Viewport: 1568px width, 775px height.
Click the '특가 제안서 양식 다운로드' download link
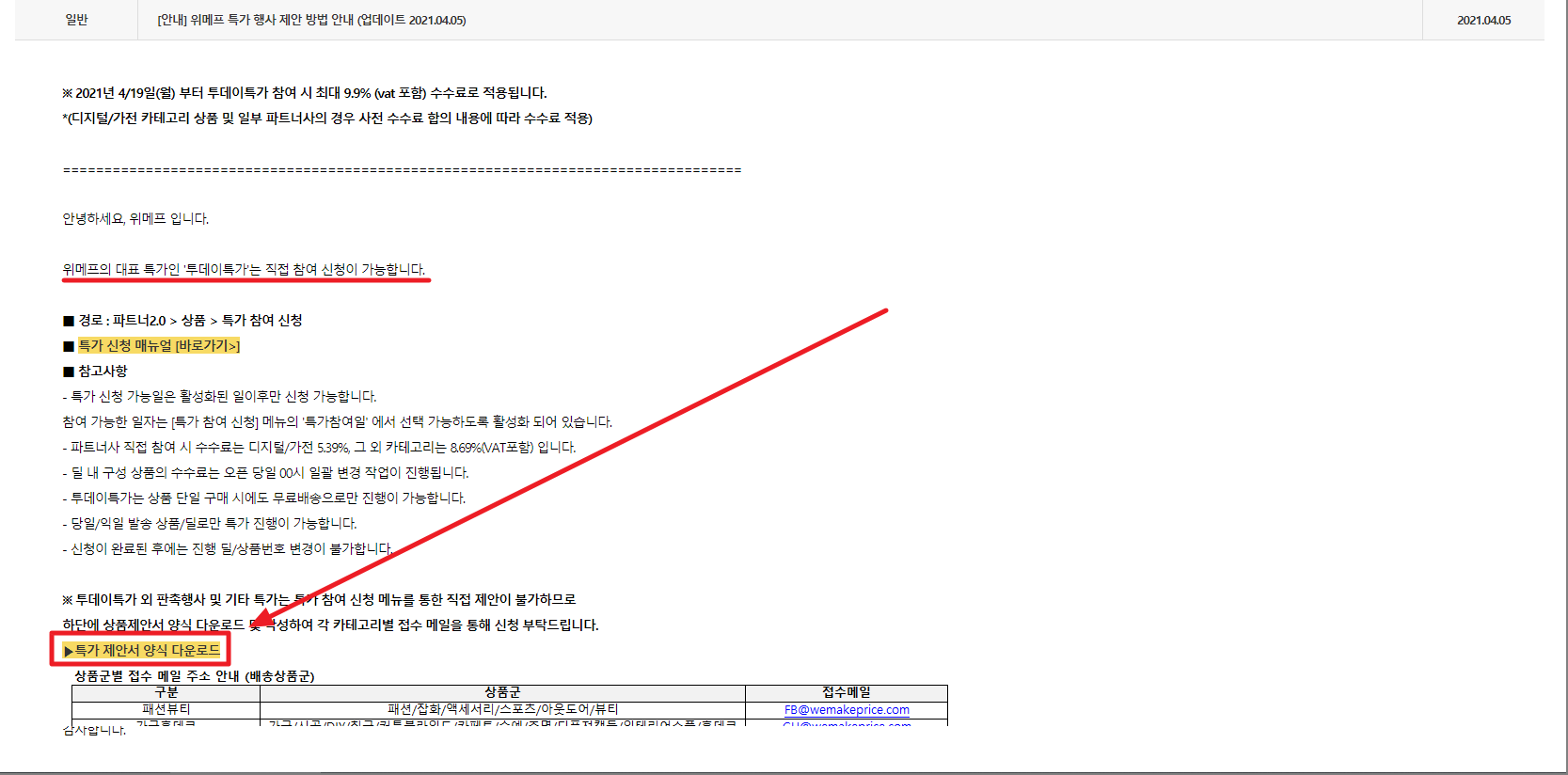(x=141, y=650)
